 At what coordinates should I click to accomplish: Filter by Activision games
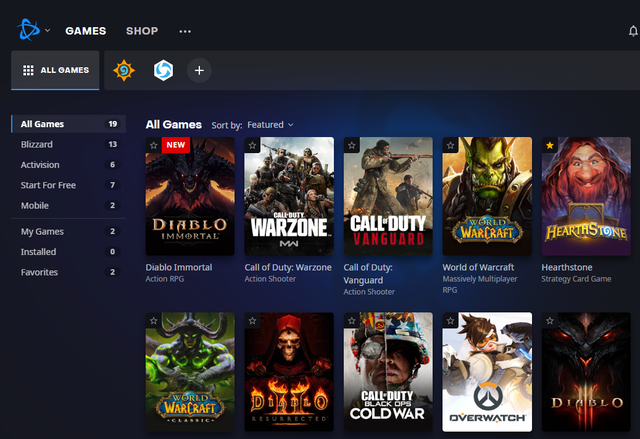(69, 165)
